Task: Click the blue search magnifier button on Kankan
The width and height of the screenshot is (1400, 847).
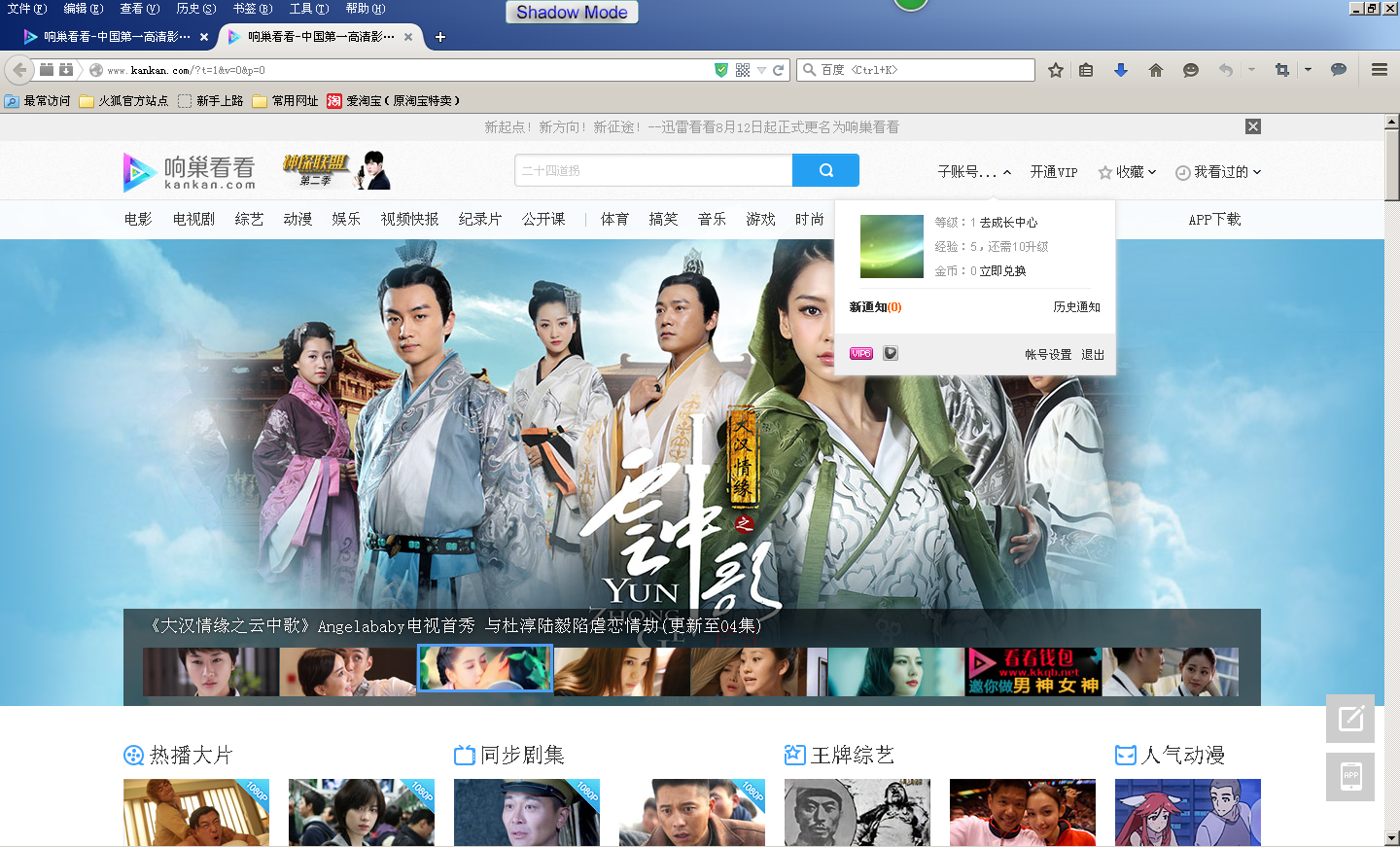Action: pos(826,170)
